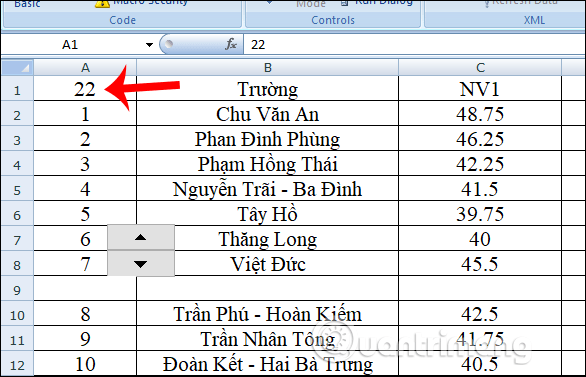Select row 3 header
Viewport: 586px width, 377px height.
click(x=18, y=139)
